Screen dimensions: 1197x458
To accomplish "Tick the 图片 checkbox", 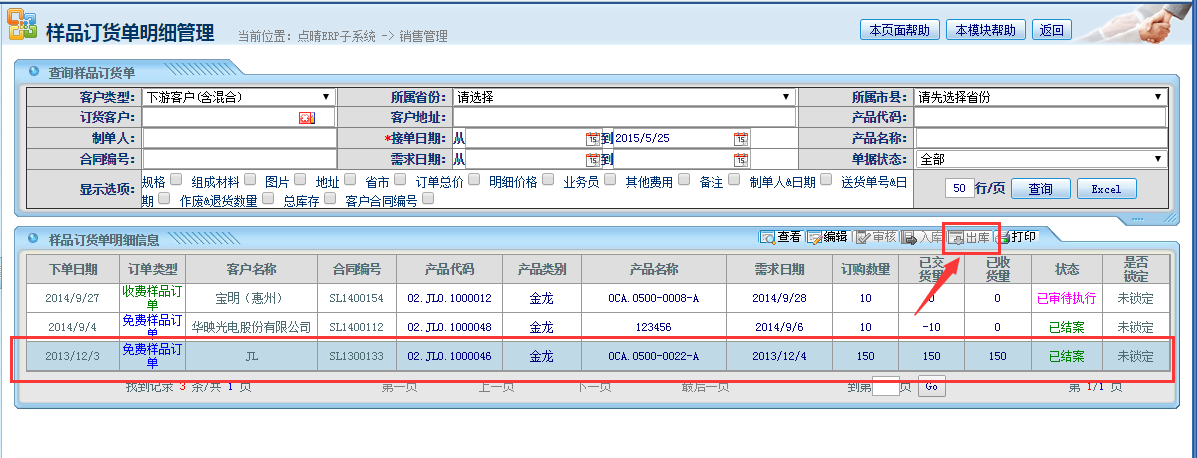I will pos(298,180).
